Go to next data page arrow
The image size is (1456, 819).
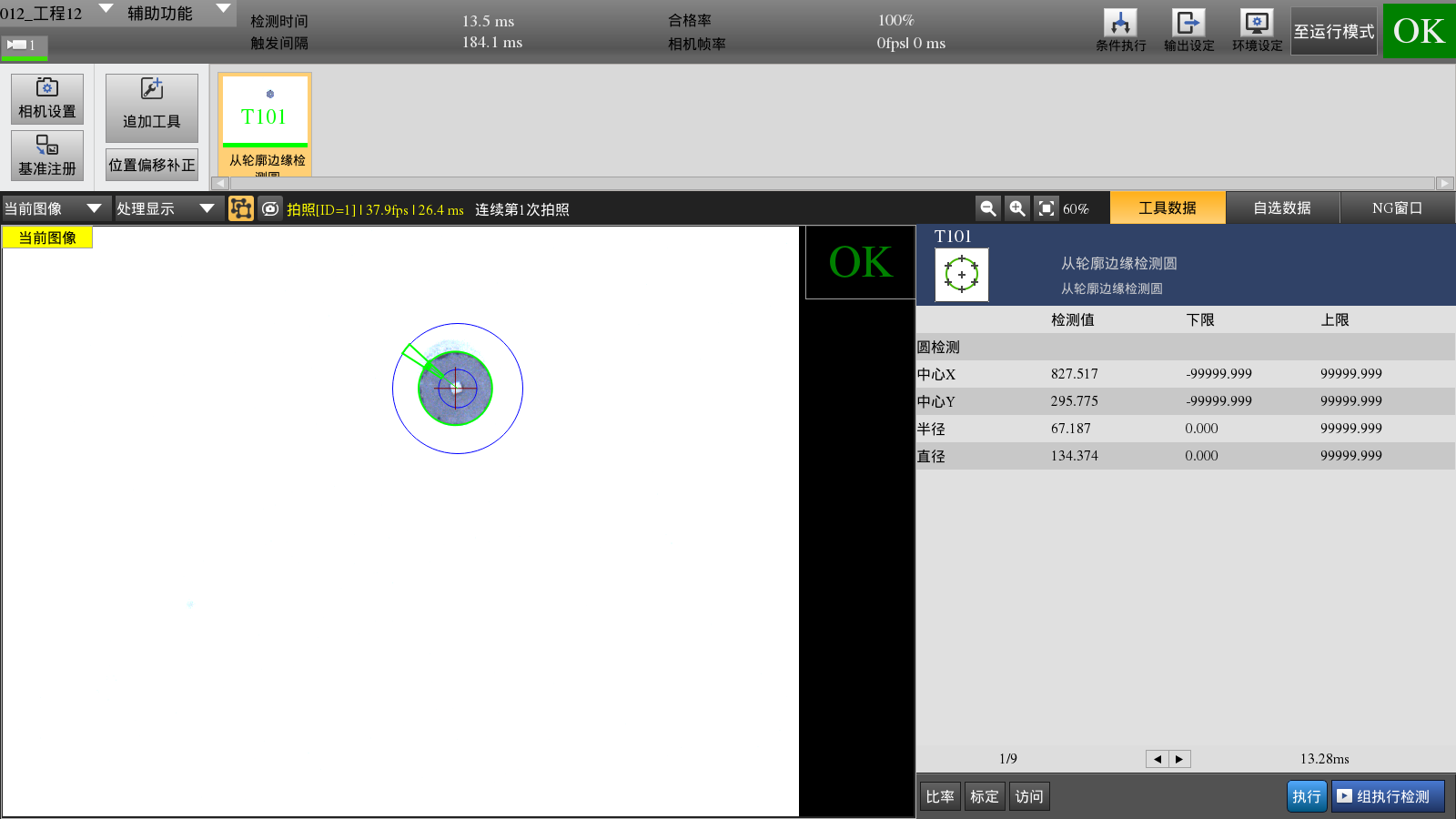click(1179, 759)
